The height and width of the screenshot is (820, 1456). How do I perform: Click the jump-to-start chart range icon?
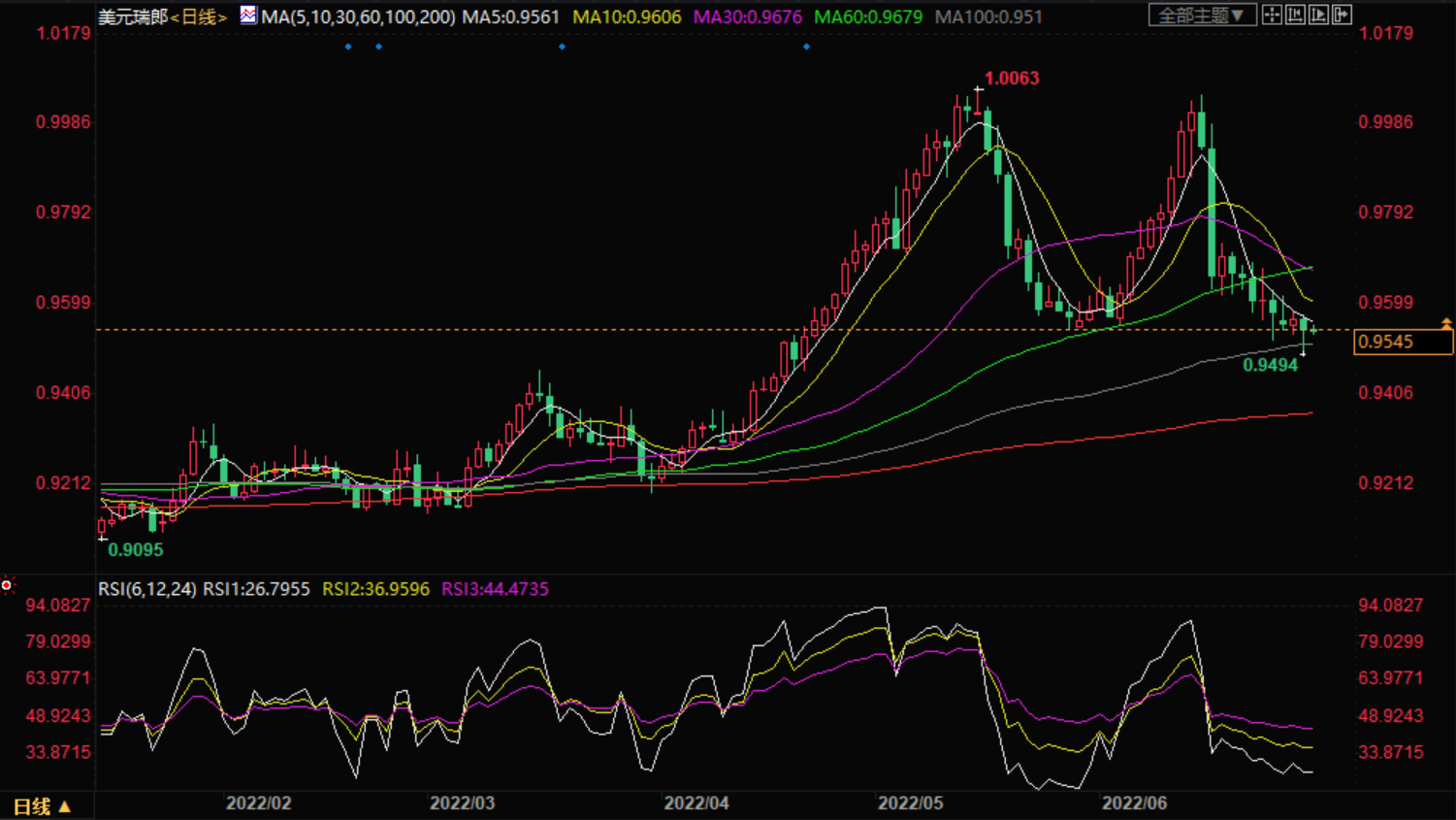(1295, 15)
